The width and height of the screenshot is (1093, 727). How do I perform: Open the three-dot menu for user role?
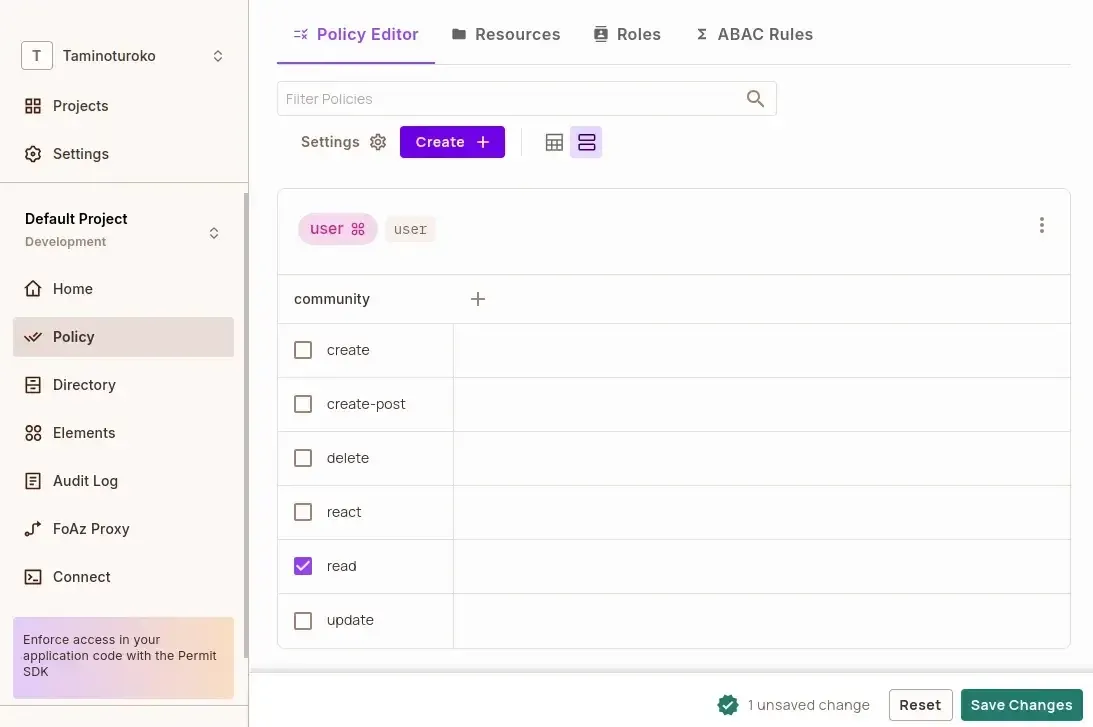[x=1041, y=225]
